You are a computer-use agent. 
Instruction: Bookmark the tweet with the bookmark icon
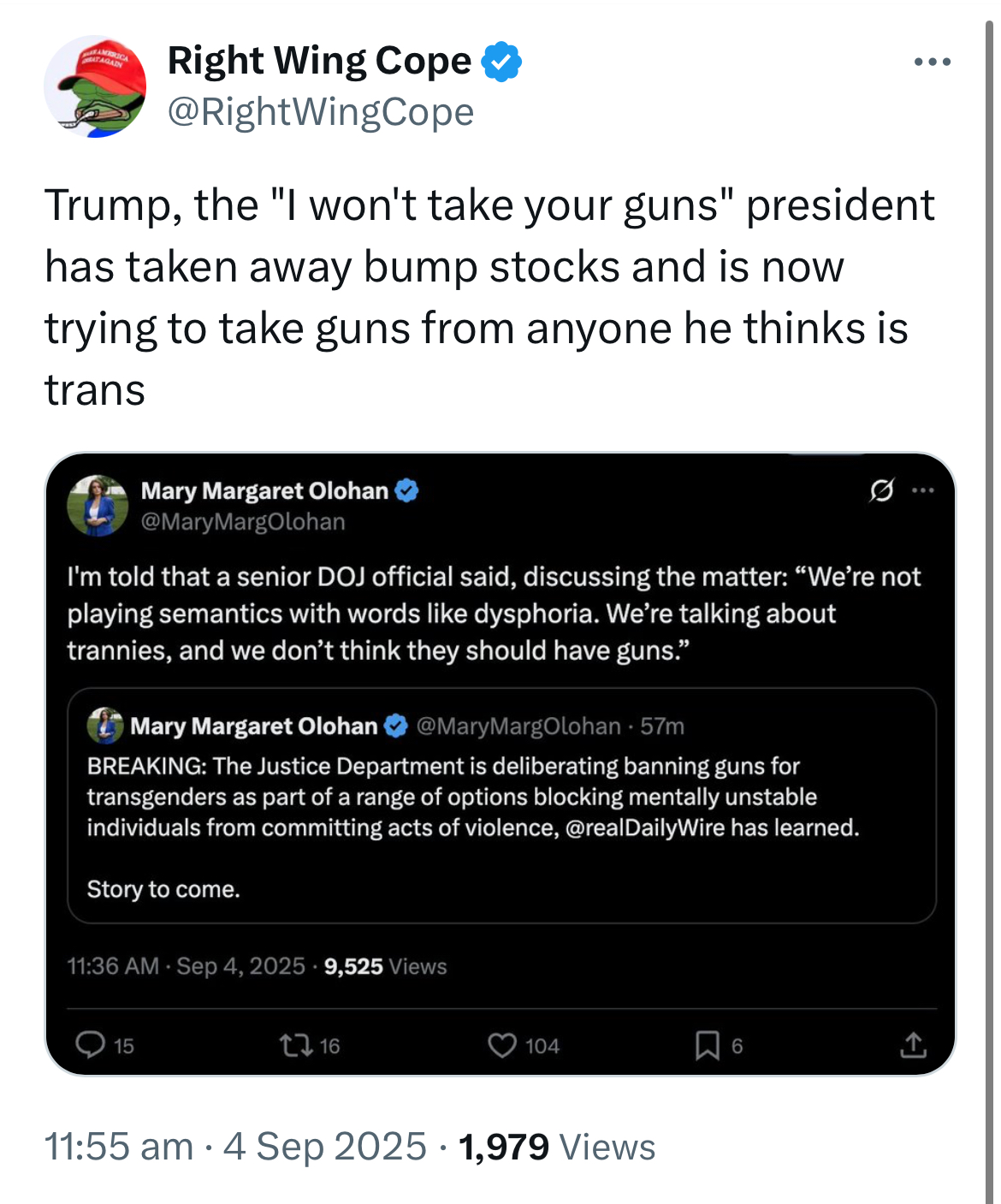707,1045
